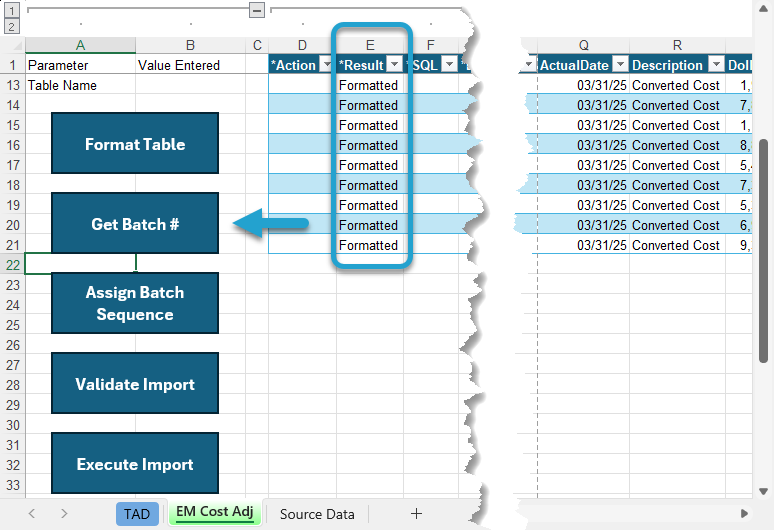Click 'Formatted' cell in row 15
The height and width of the screenshot is (530, 774).
pos(370,125)
